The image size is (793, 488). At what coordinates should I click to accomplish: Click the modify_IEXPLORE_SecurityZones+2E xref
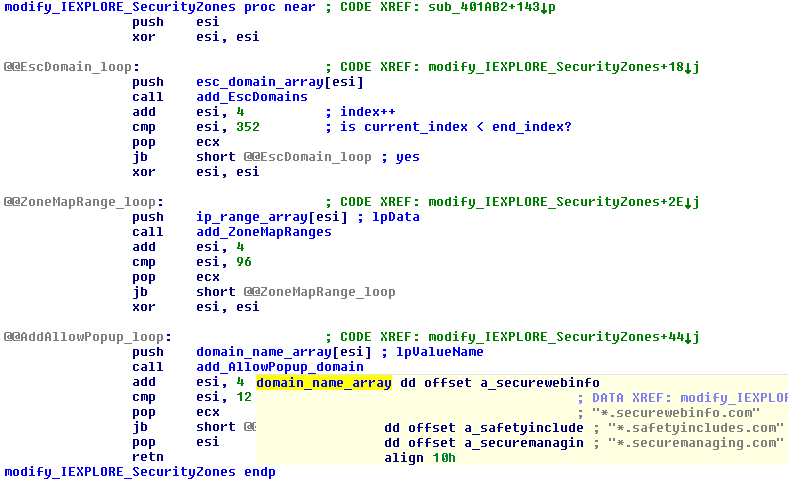(564, 202)
